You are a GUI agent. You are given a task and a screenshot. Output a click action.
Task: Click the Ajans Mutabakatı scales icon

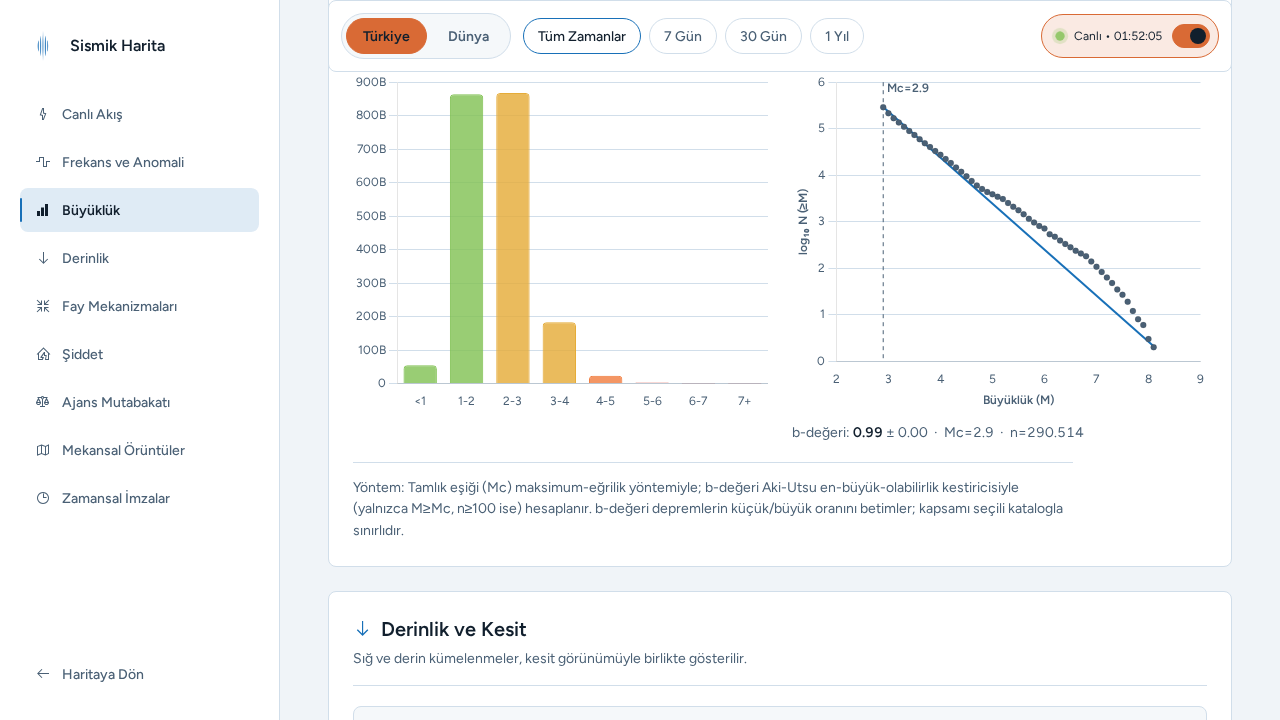(43, 402)
